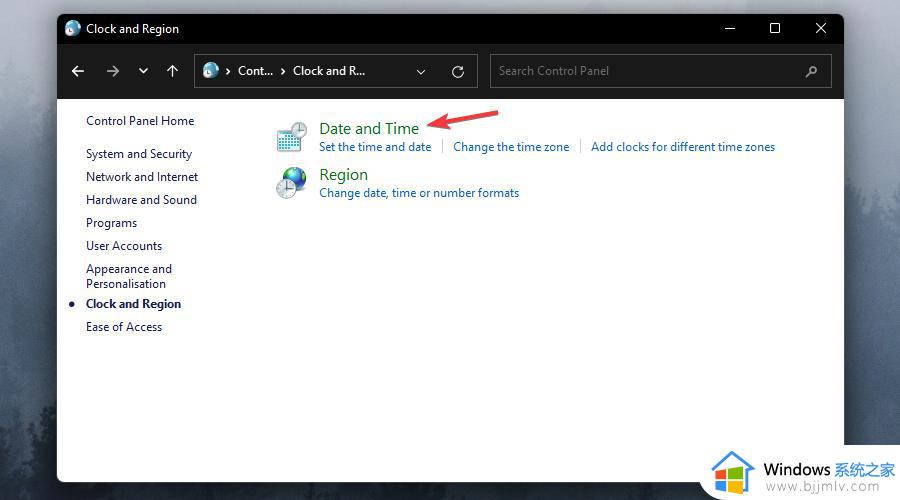Open Network and Internet category

pos(142,177)
